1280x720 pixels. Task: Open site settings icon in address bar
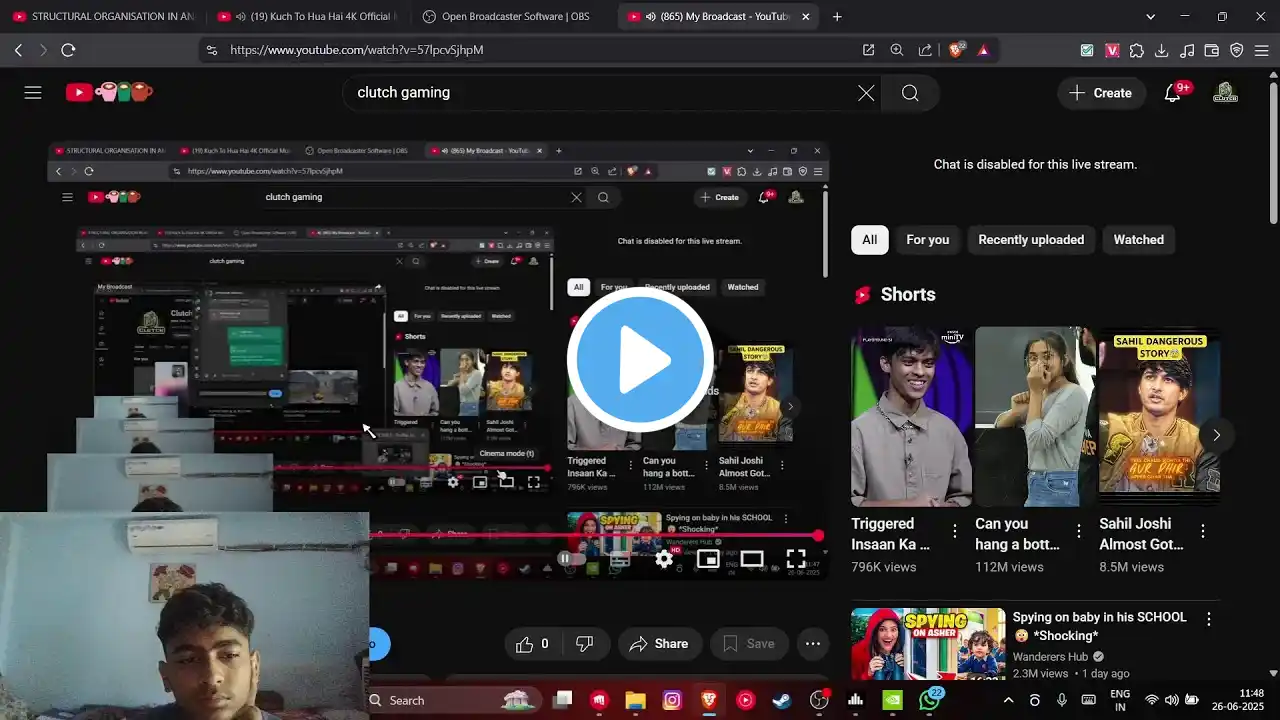(x=211, y=50)
